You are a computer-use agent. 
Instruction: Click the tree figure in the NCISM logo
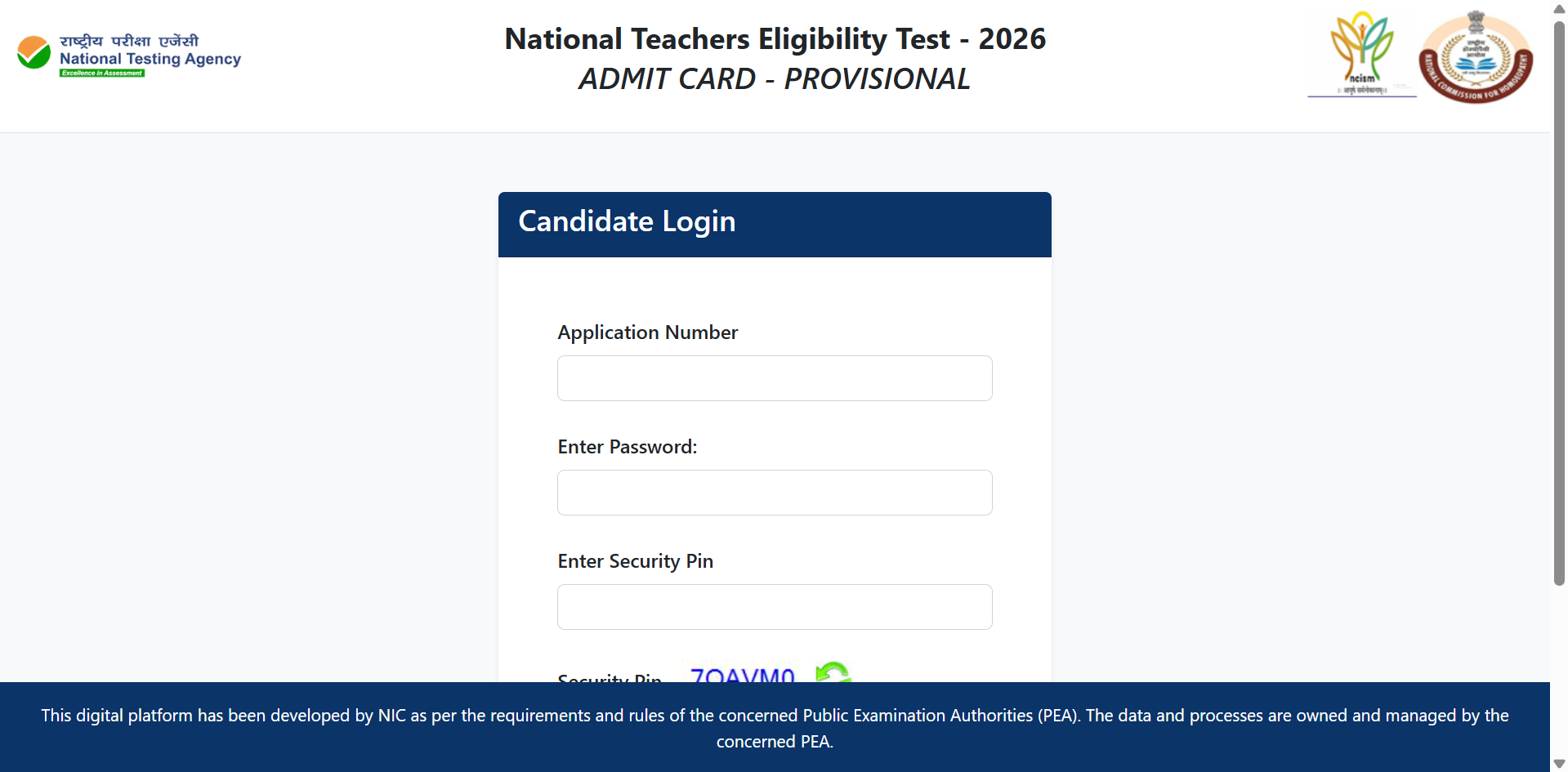(x=1362, y=41)
